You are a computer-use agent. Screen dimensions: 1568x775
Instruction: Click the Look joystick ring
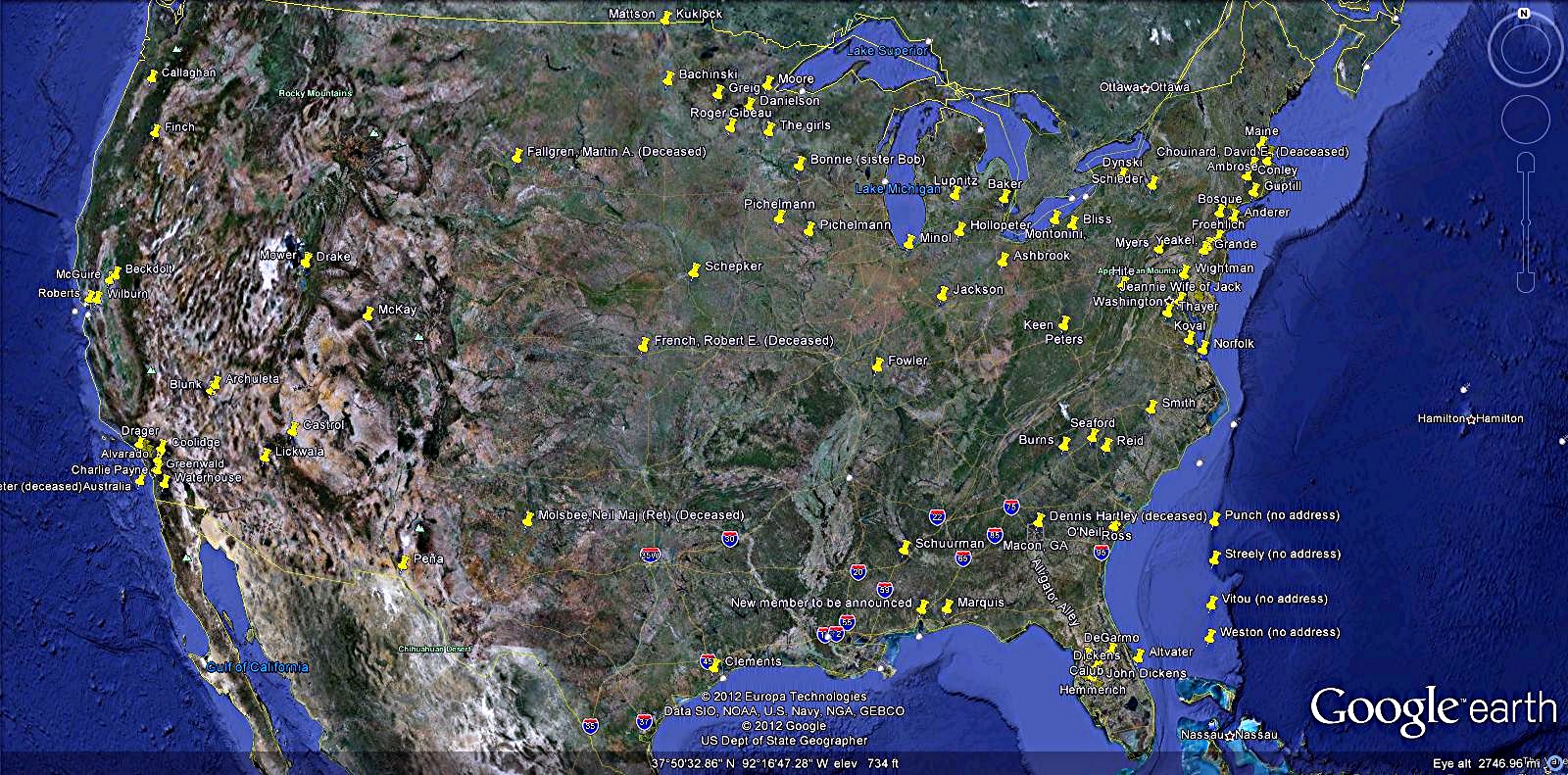(x=1524, y=51)
